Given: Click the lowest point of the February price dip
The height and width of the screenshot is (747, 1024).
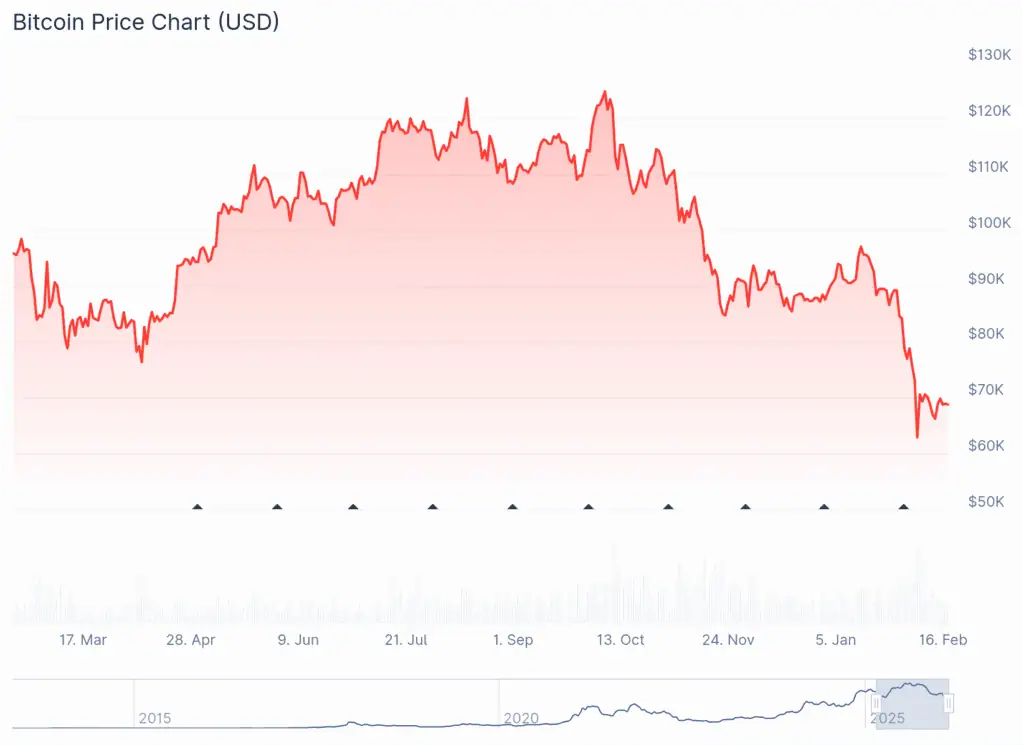Looking at the screenshot, I should coord(917,437).
